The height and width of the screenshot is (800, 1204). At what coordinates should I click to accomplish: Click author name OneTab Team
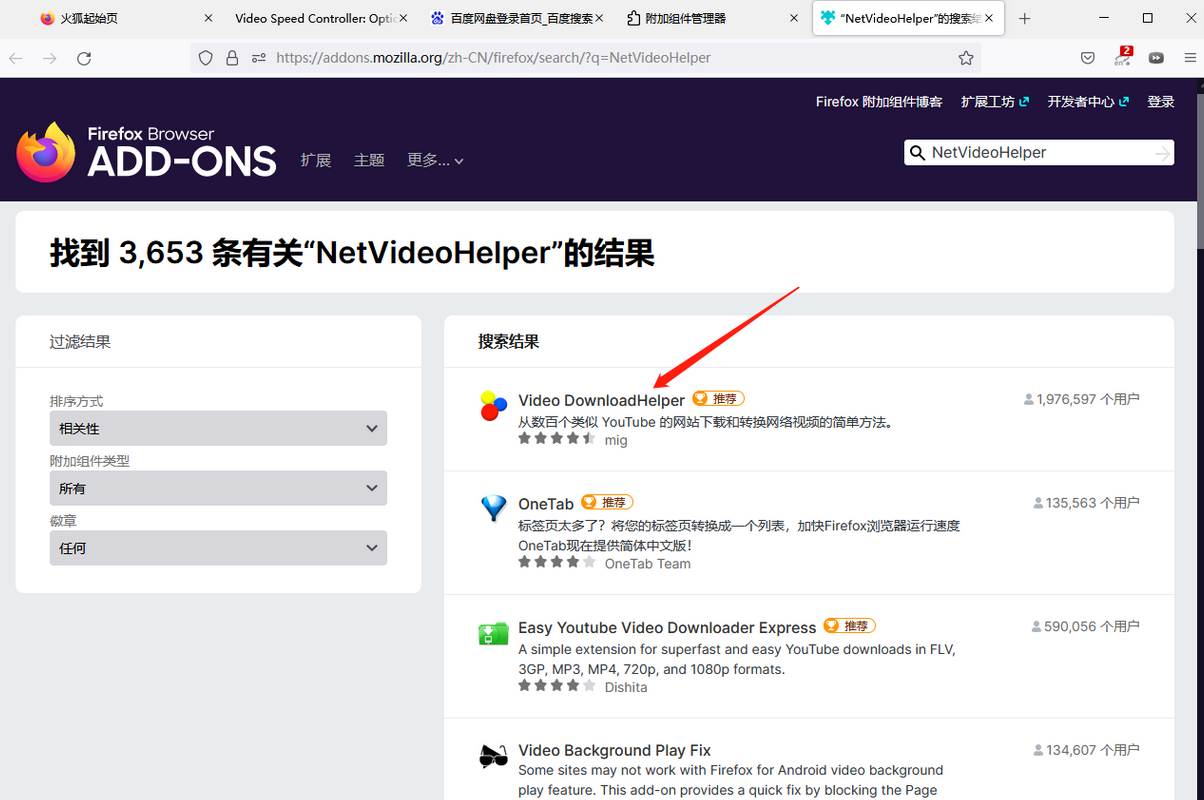[647, 563]
